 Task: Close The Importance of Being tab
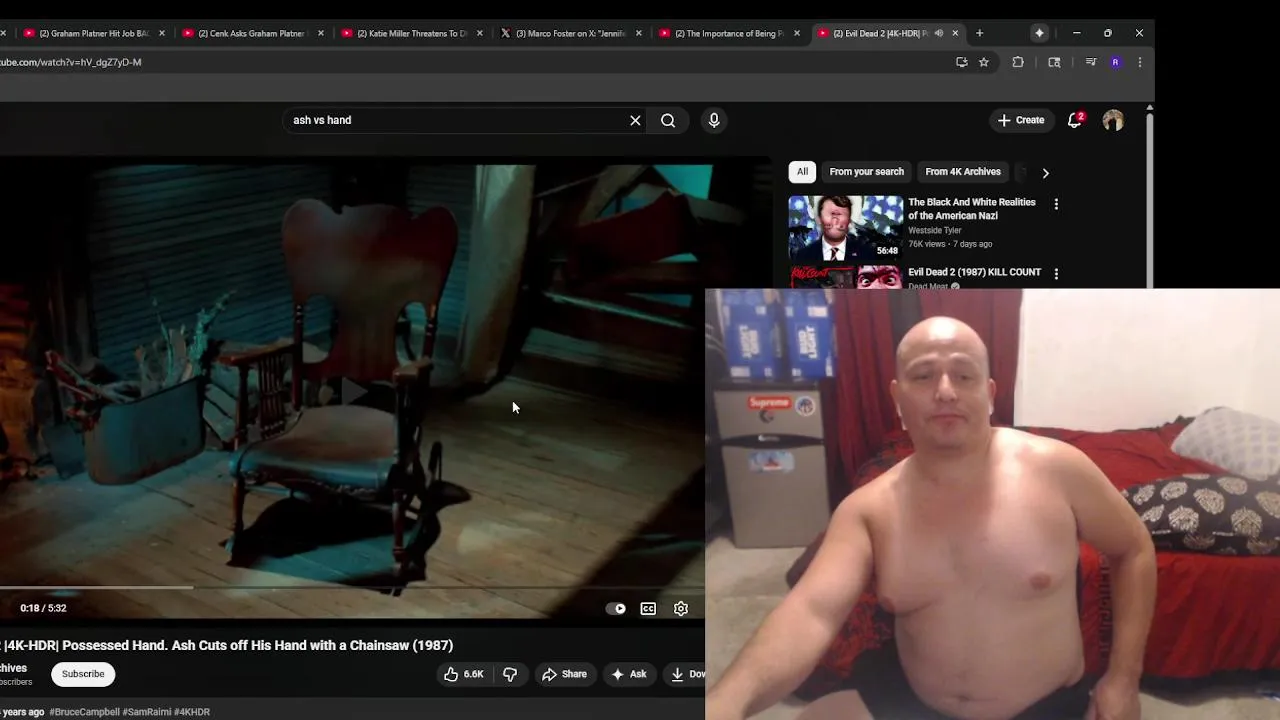[x=797, y=33]
